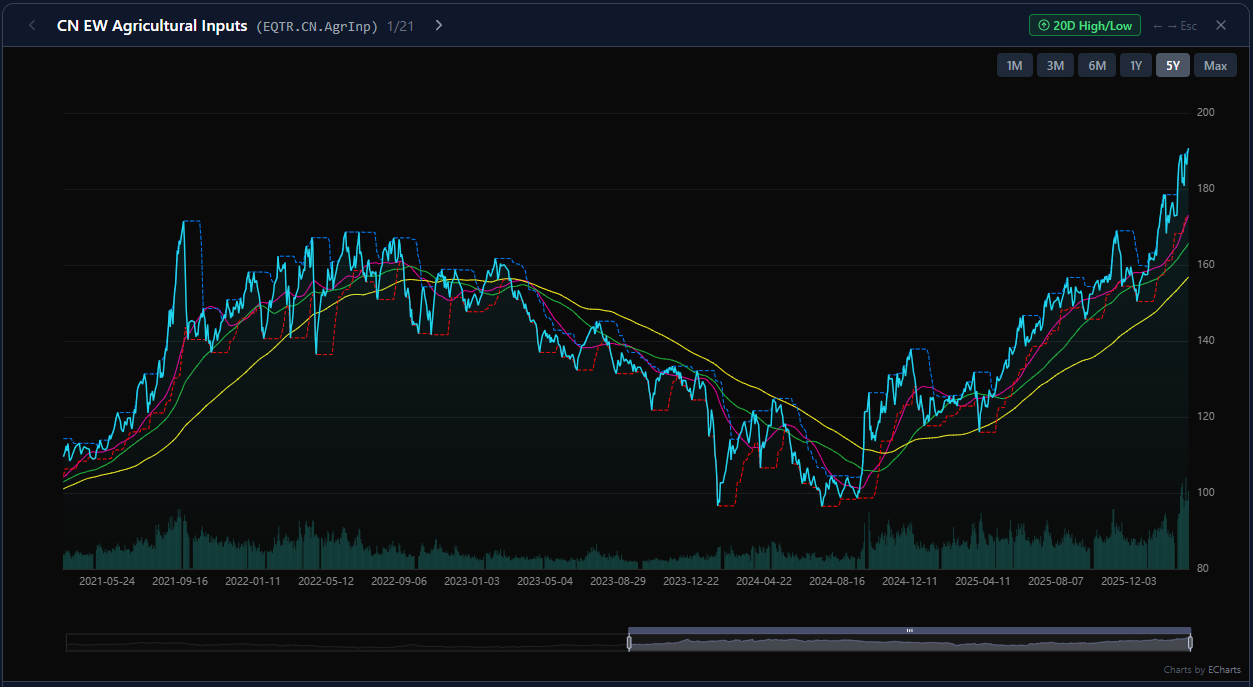This screenshot has height=687, width=1253.
Task: Select the 1M time range
Action: click(1014, 65)
